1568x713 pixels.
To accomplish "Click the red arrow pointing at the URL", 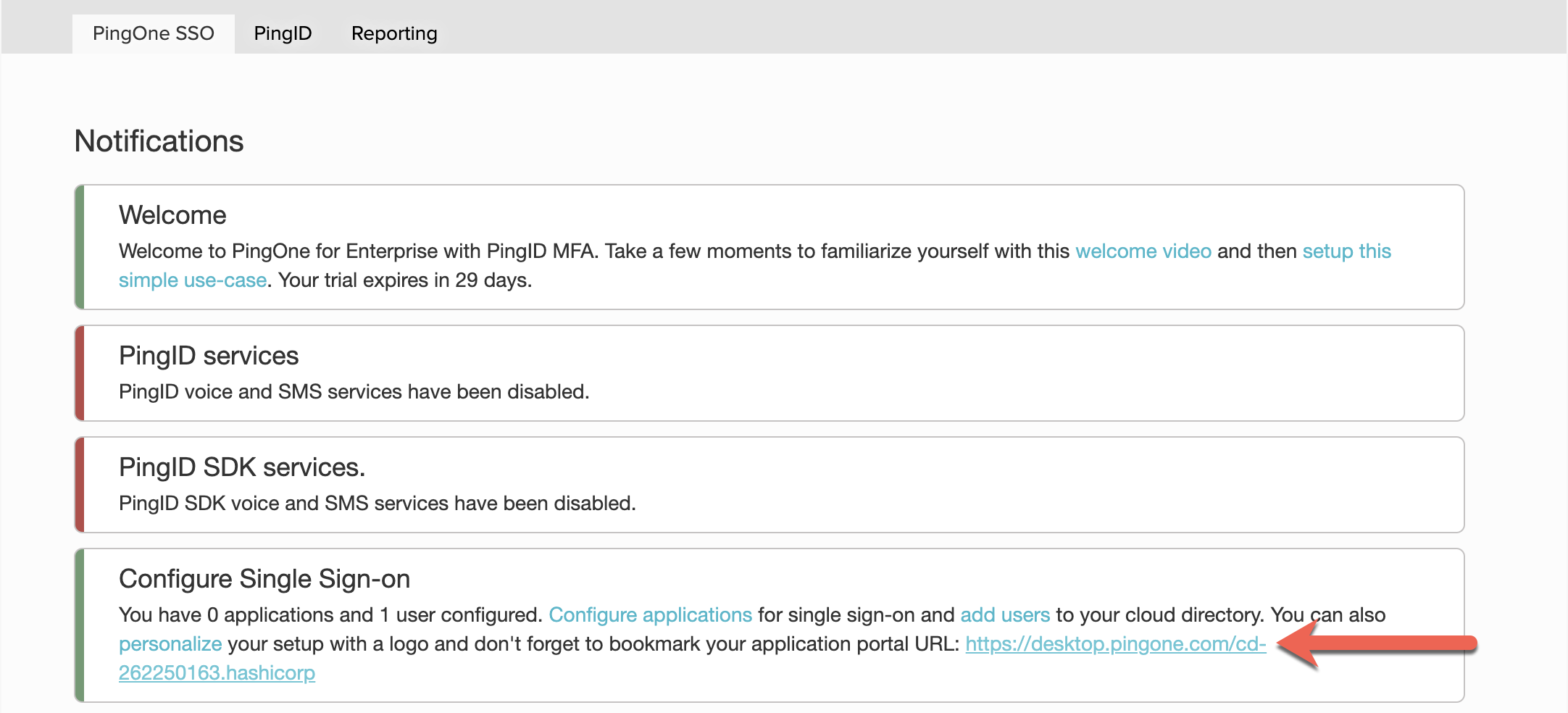I will [1377, 643].
